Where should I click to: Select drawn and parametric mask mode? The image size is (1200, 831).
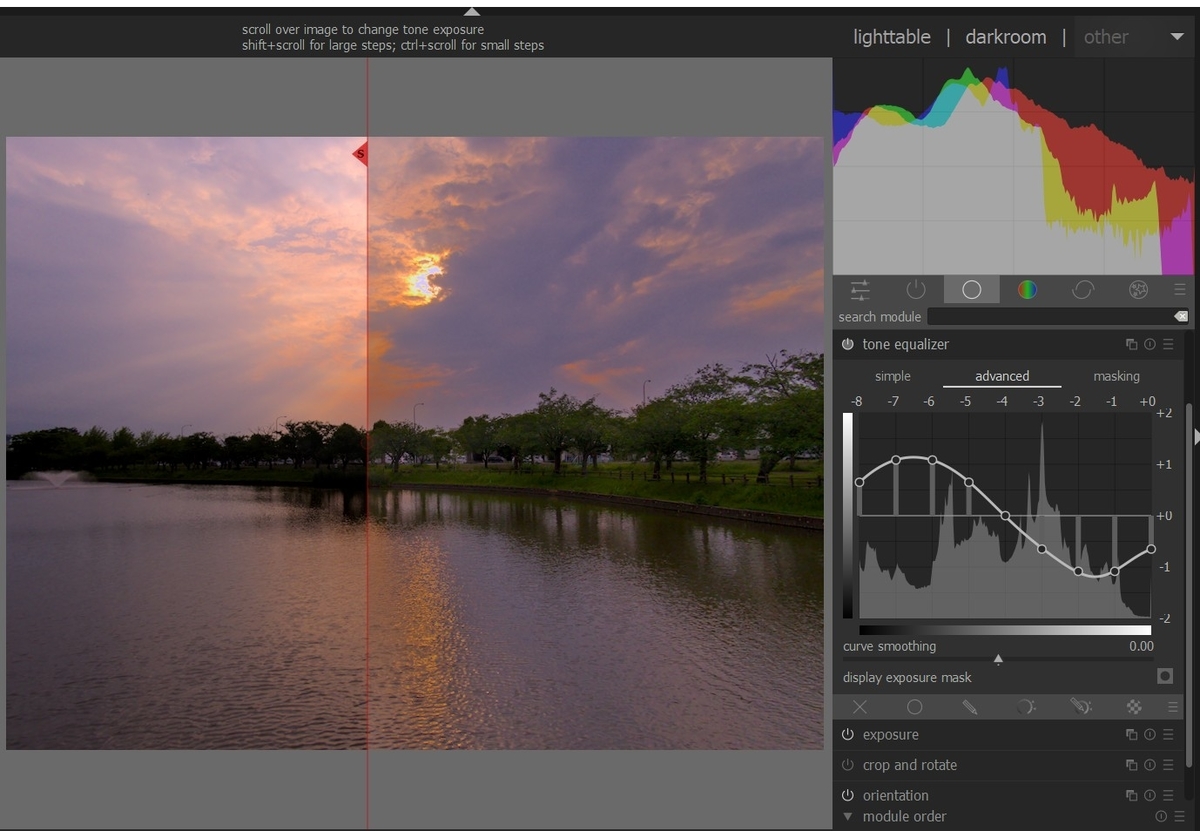click(1080, 707)
